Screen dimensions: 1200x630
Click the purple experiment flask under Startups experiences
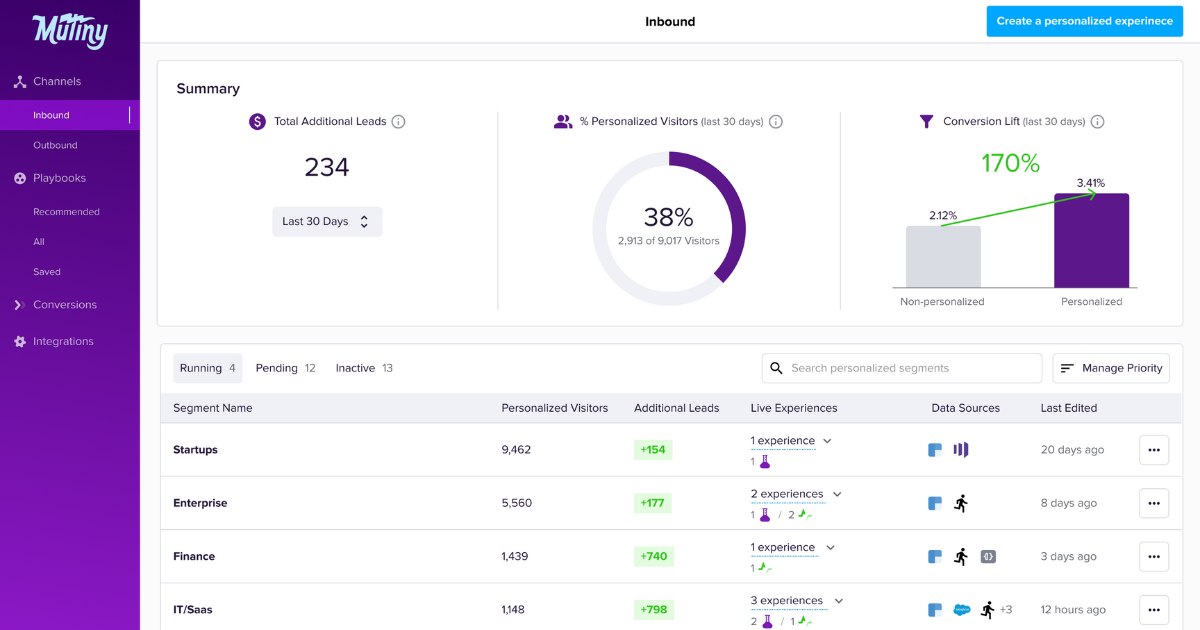point(765,462)
